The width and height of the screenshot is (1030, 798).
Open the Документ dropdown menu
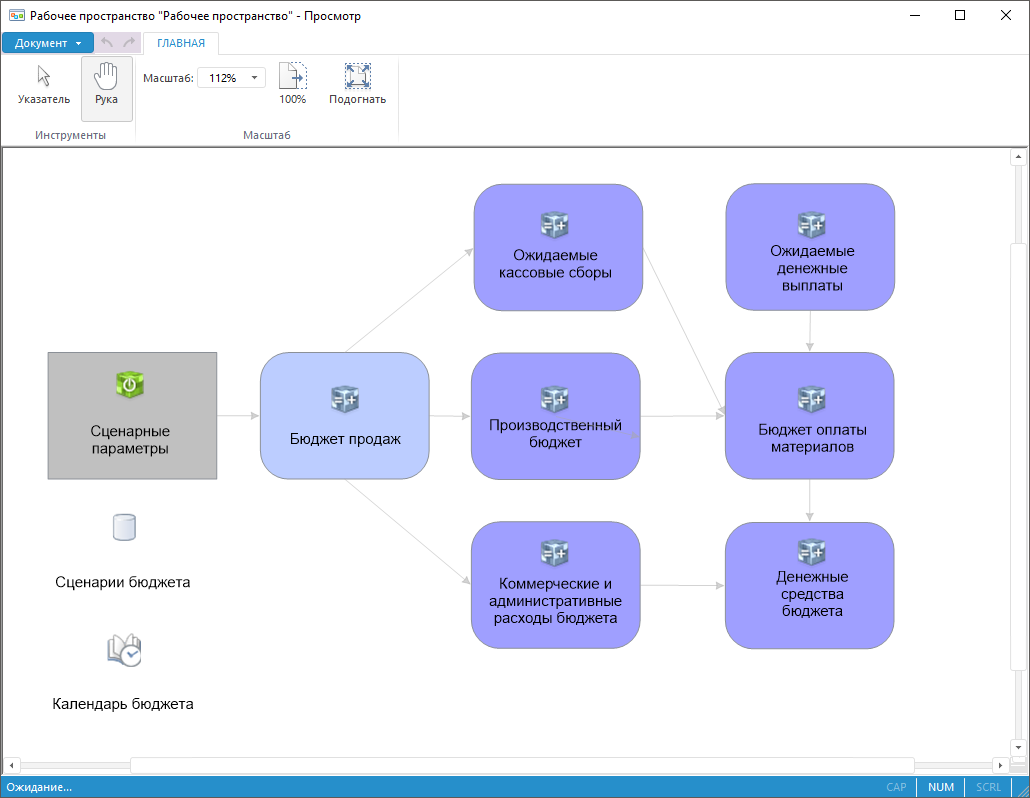(48, 43)
